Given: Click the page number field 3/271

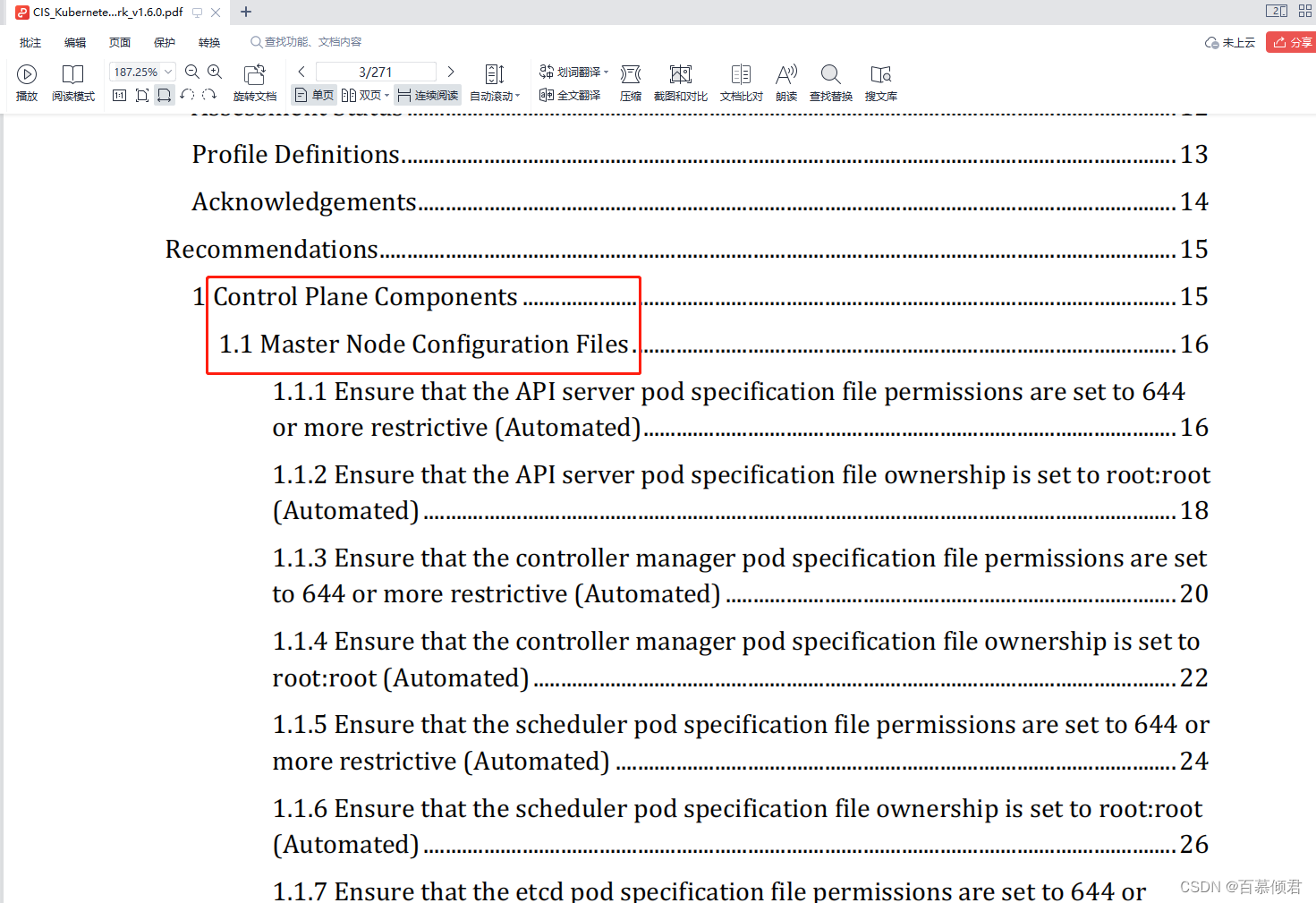Looking at the screenshot, I should [x=376, y=72].
